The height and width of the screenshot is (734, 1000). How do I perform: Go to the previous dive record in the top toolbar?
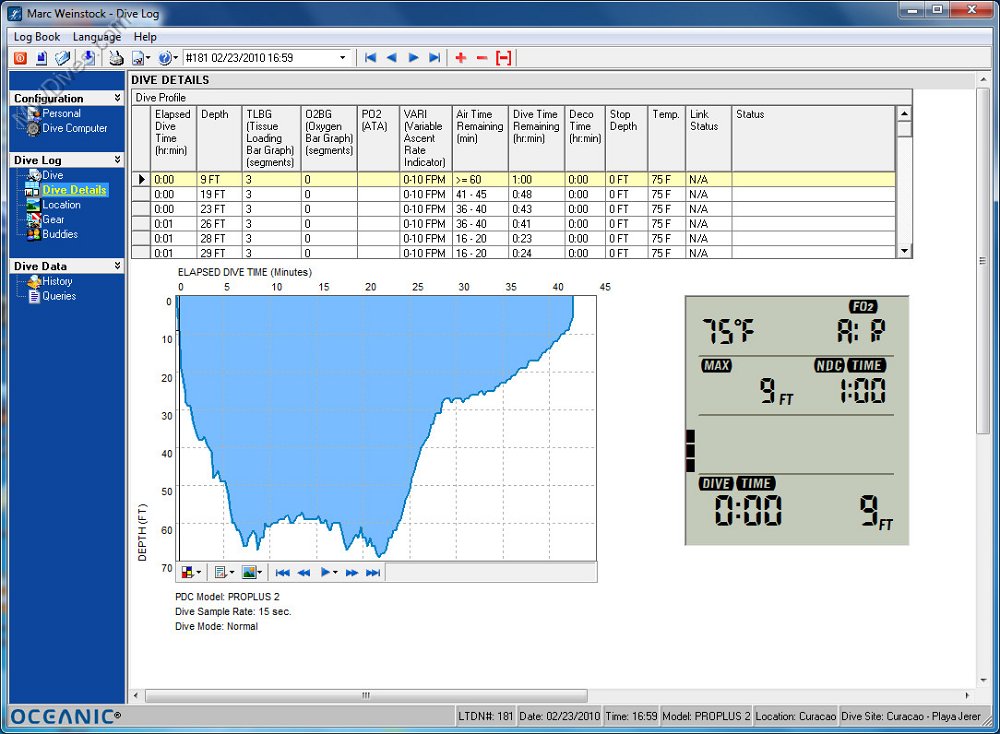[392, 58]
